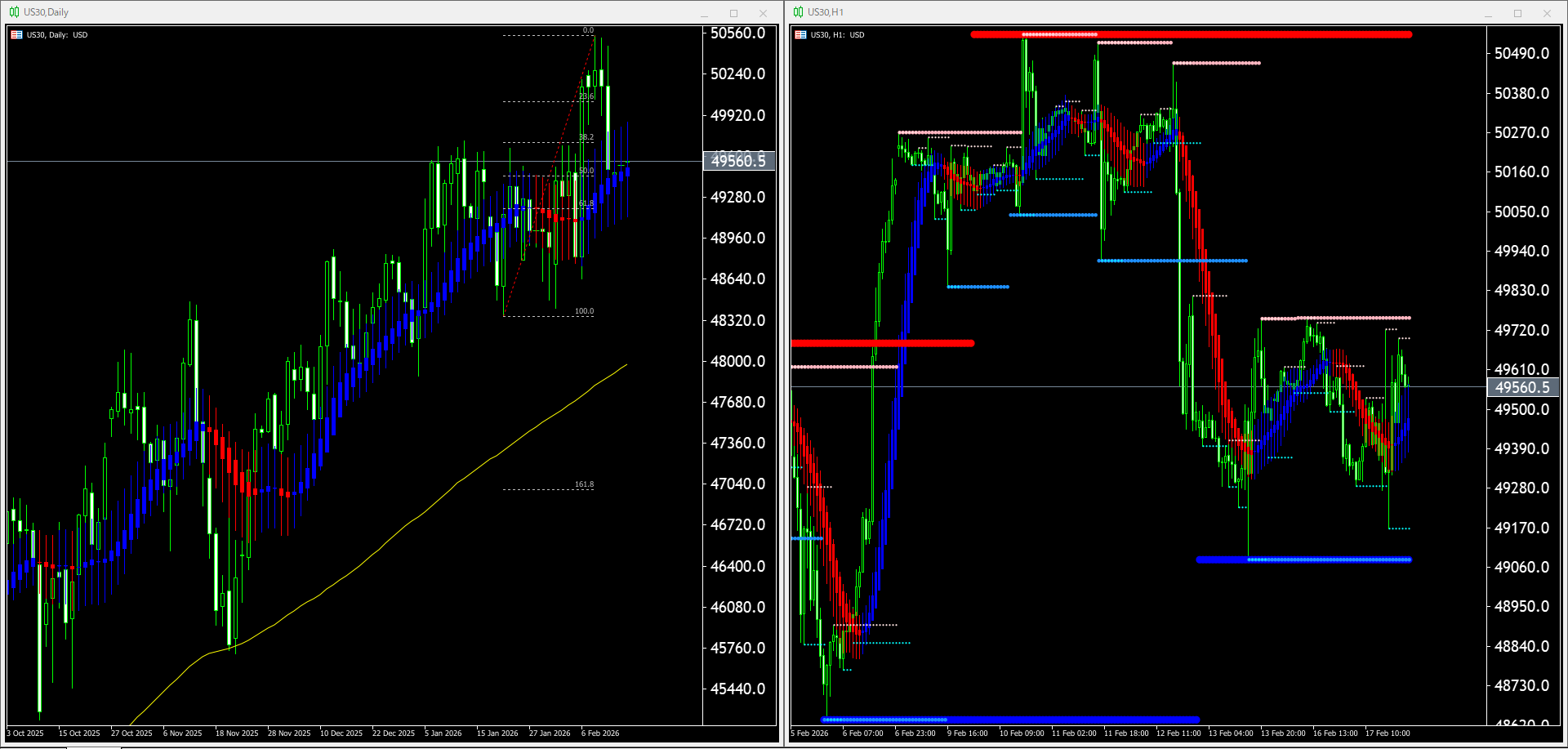The image size is (1568, 749).
Task: Click the Fibonacci 161.8 level label
Action: click(584, 484)
